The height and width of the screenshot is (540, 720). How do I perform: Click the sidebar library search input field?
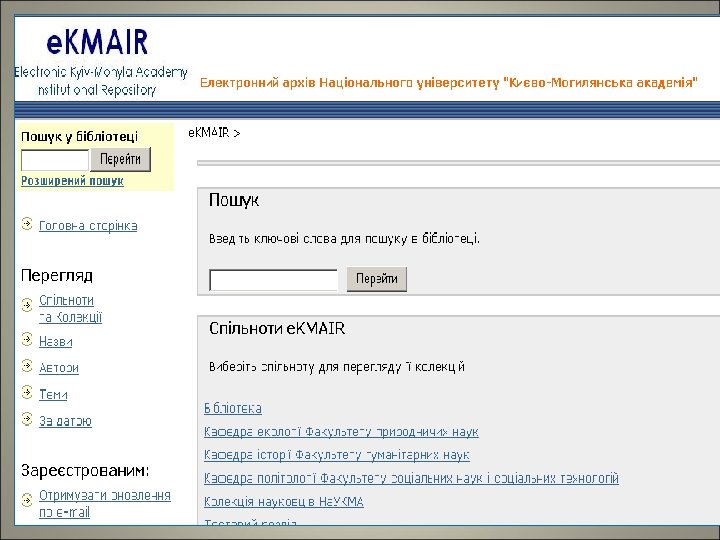click(55, 160)
